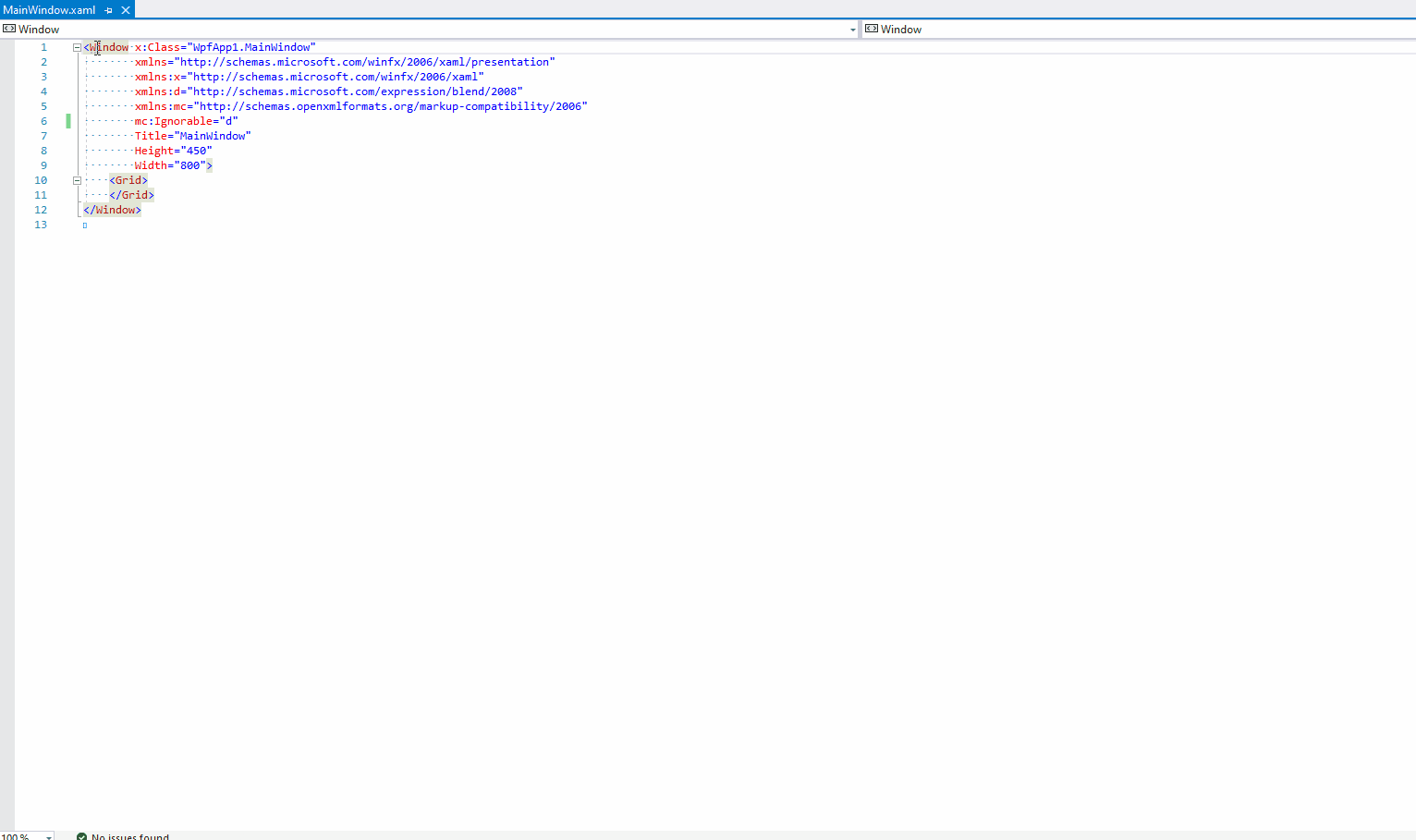This screenshot has width=1416, height=840.
Task: Click the XAML element icon beside right Window breadcrumb
Action: [870, 29]
